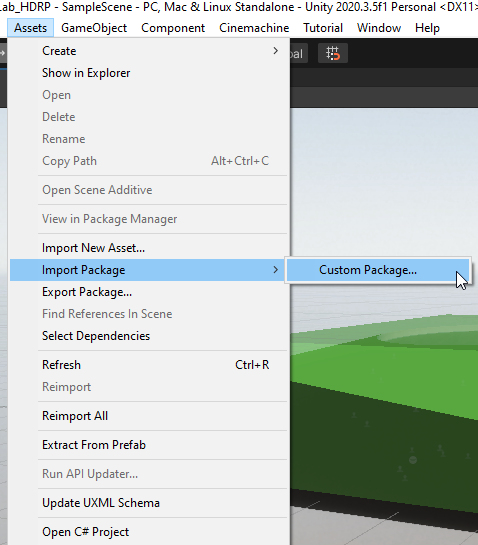Refresh the assets via Refresh item

[148, 365]
